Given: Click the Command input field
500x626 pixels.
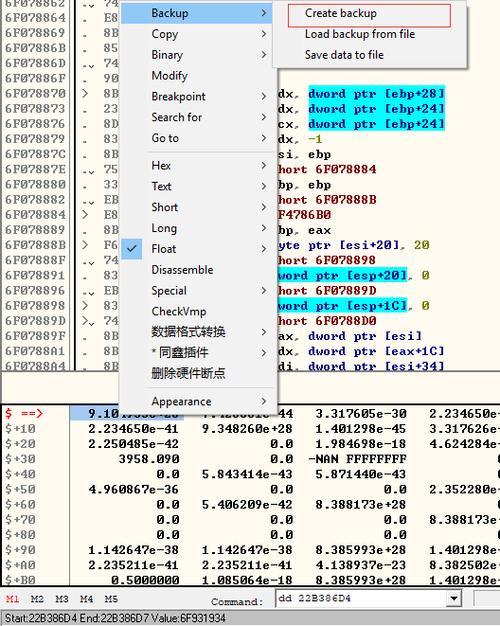Looking at the screenshot, I should pos(361,598).
